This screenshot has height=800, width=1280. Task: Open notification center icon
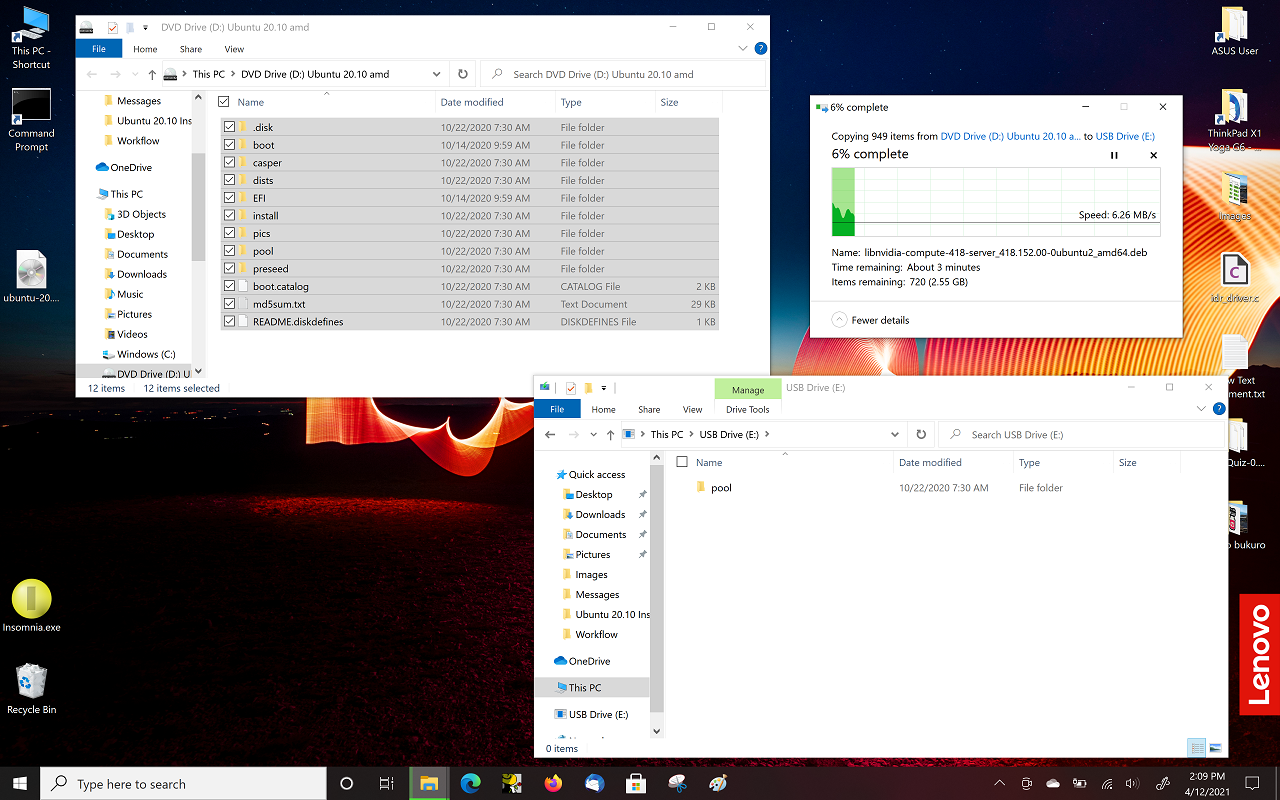pyautogui.click(x=1252, y=784)
